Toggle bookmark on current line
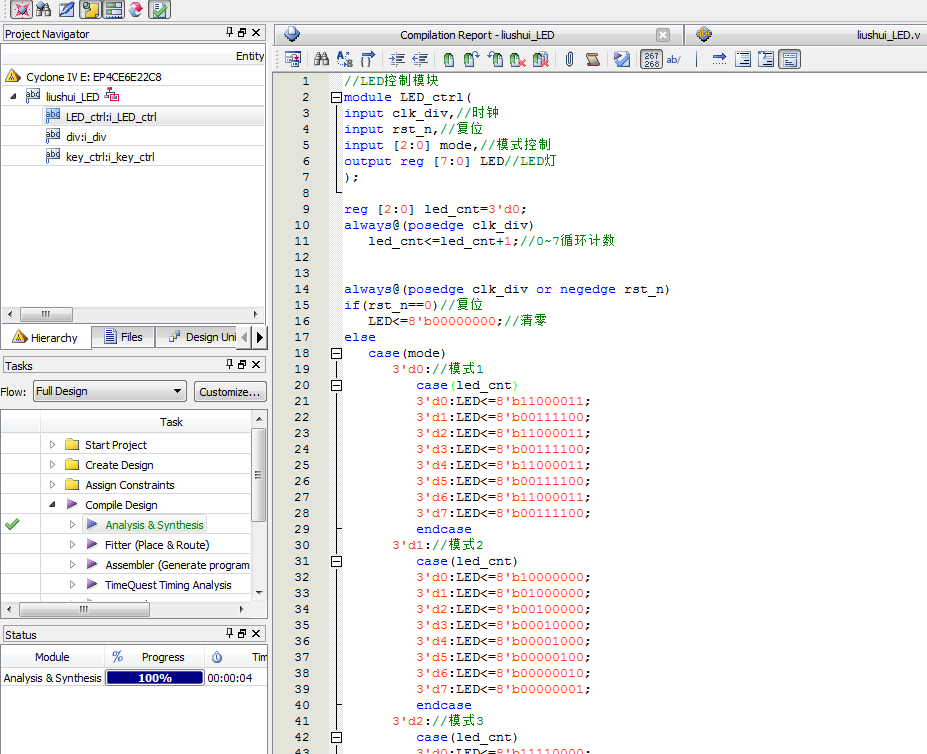This screenshot has height=754, width=927. [x=449, y=59]
